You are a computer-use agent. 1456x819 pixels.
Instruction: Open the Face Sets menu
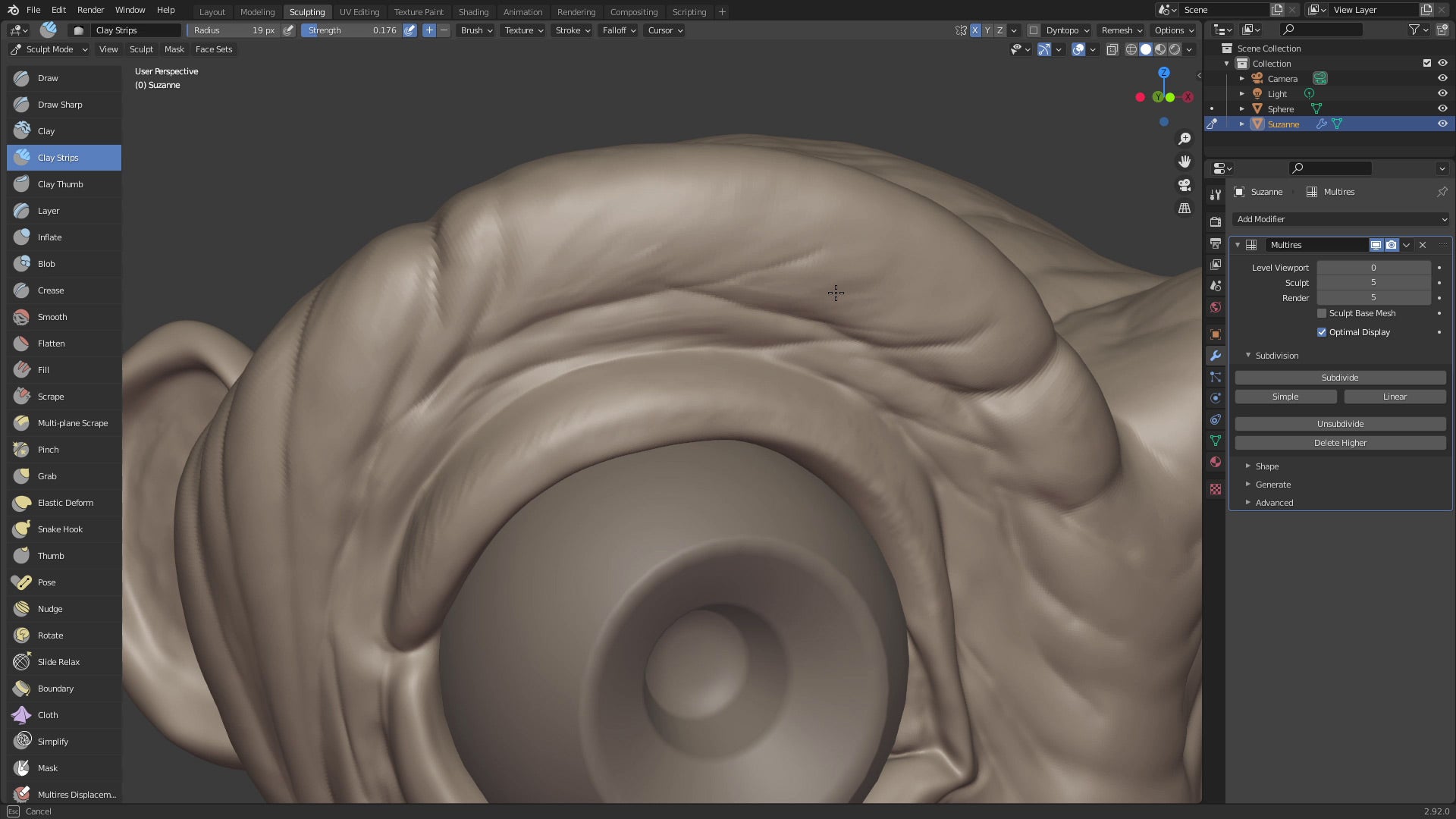coord(214,49)
